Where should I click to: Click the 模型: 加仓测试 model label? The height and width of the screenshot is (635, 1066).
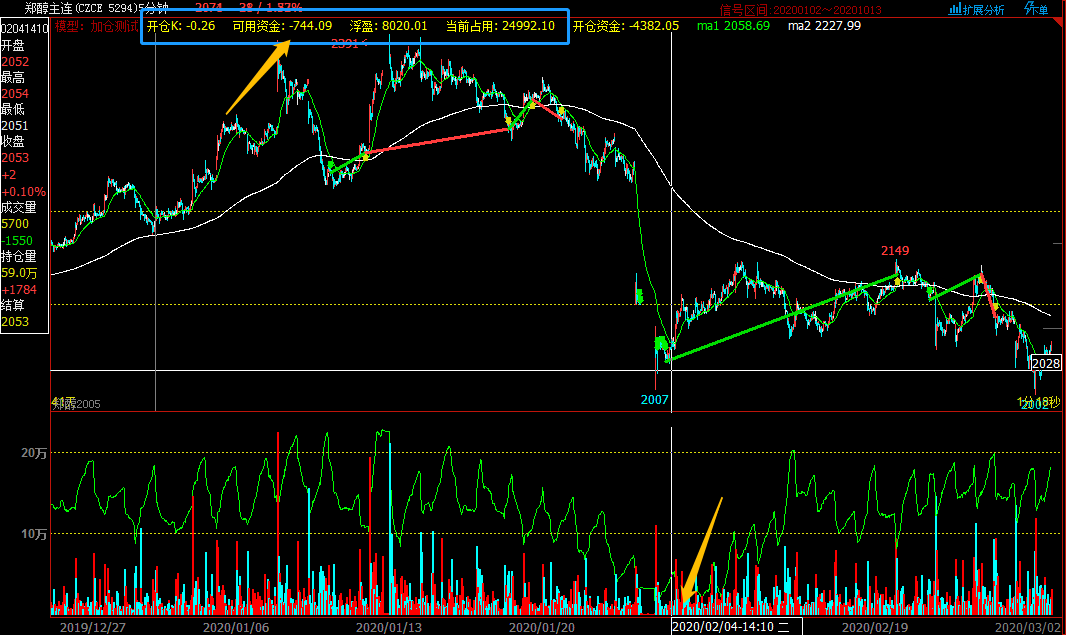coord(96,26)
